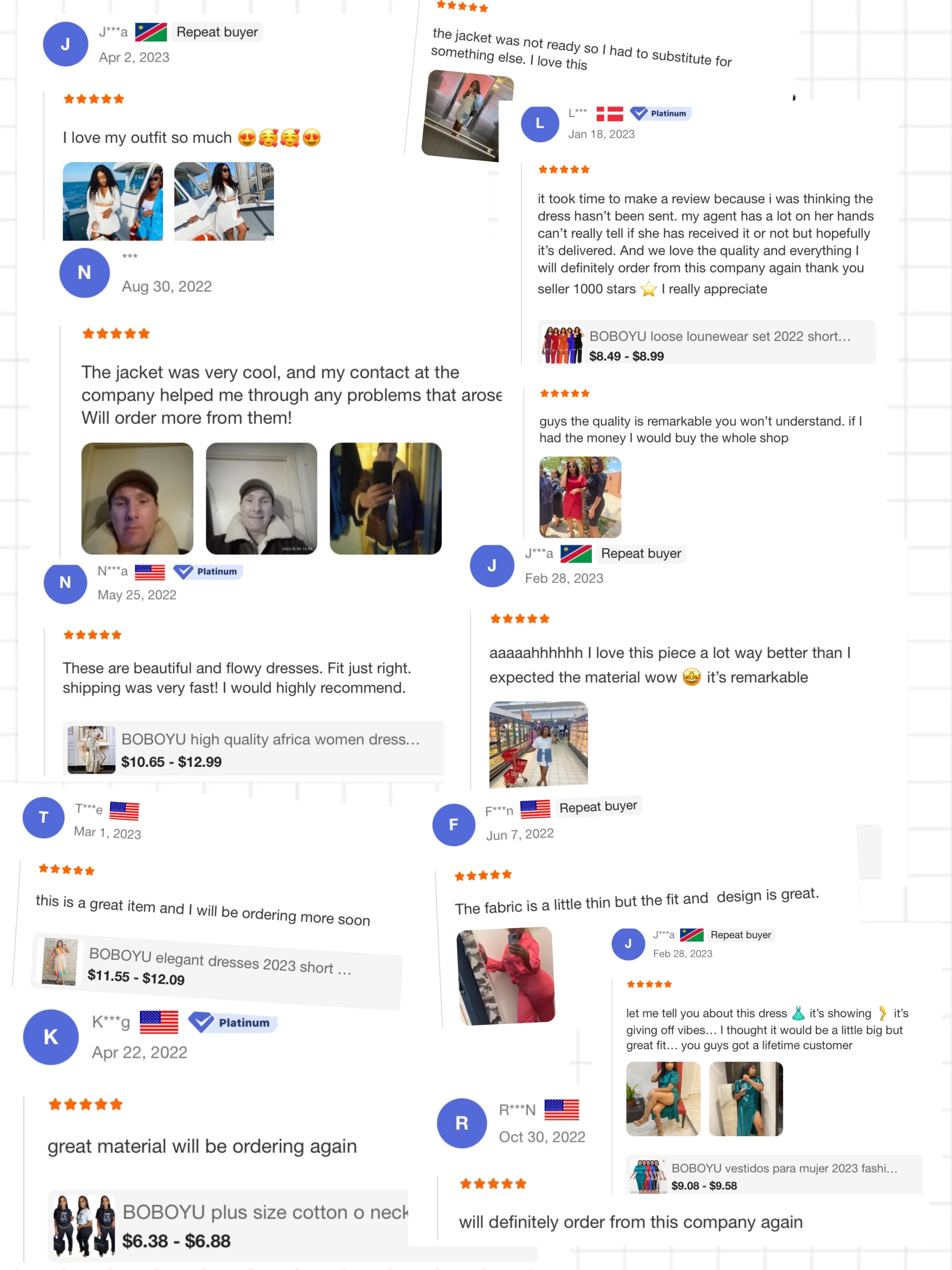The width and height of the screenshot is (952, 1270).
Task: Click the blue J avatar dated Apr 2, 2023
Action: 65,44
